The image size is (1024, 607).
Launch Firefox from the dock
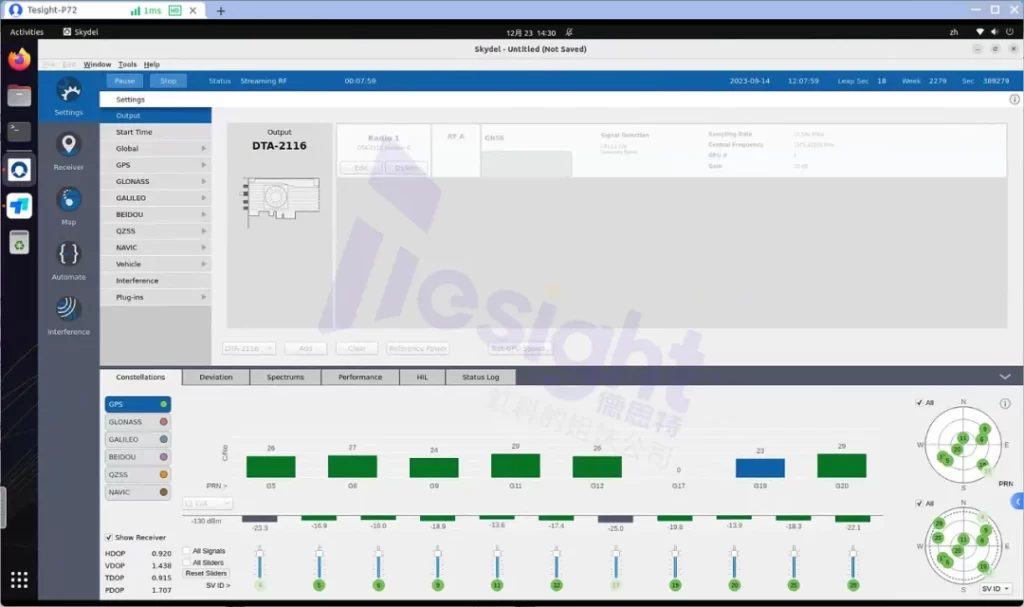[x=19, y=59]
